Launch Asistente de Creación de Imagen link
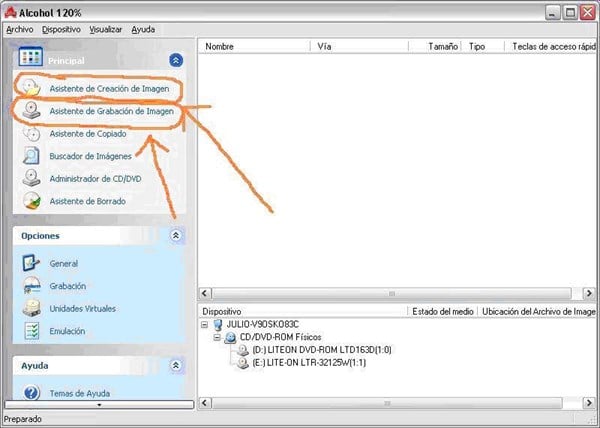This screenshot has height=428, width=600. (109, 88)
